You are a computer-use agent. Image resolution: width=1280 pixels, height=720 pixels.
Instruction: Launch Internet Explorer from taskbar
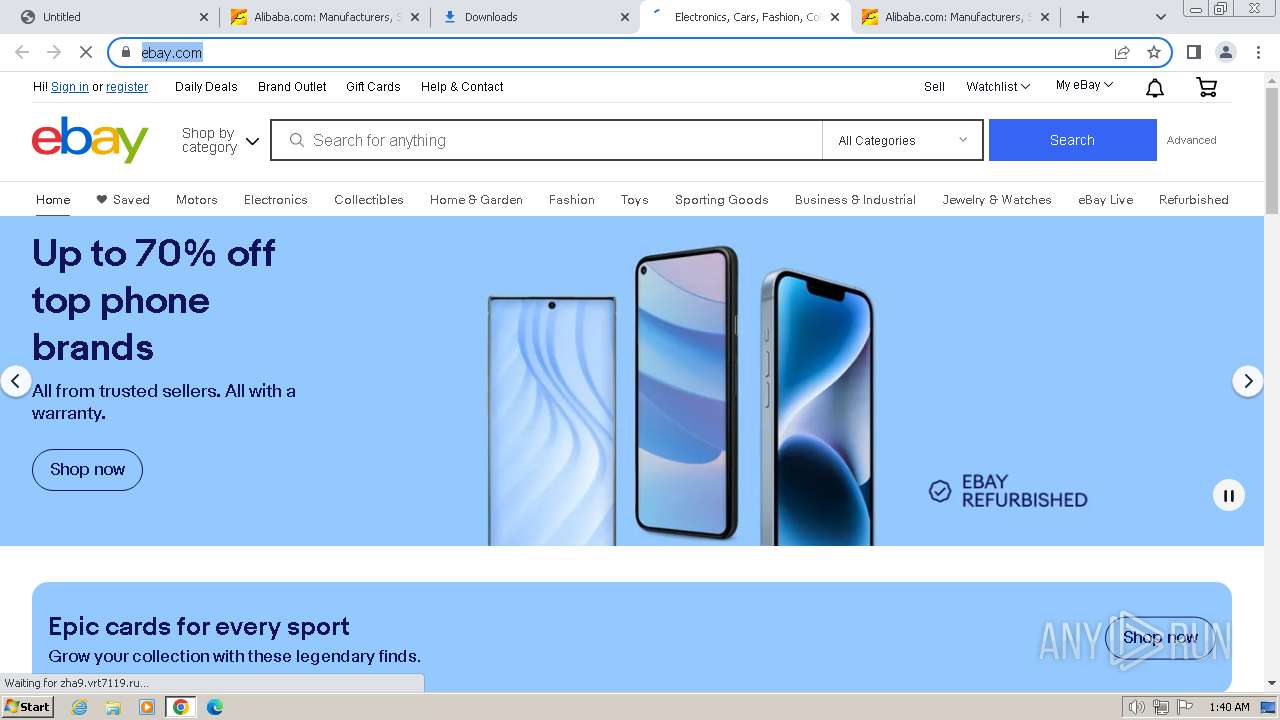point(79,707)
